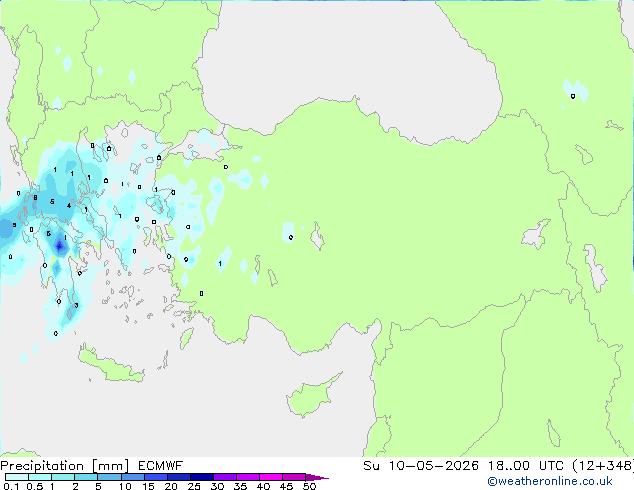Click the Black Sea area

click(x=350, y=60)
